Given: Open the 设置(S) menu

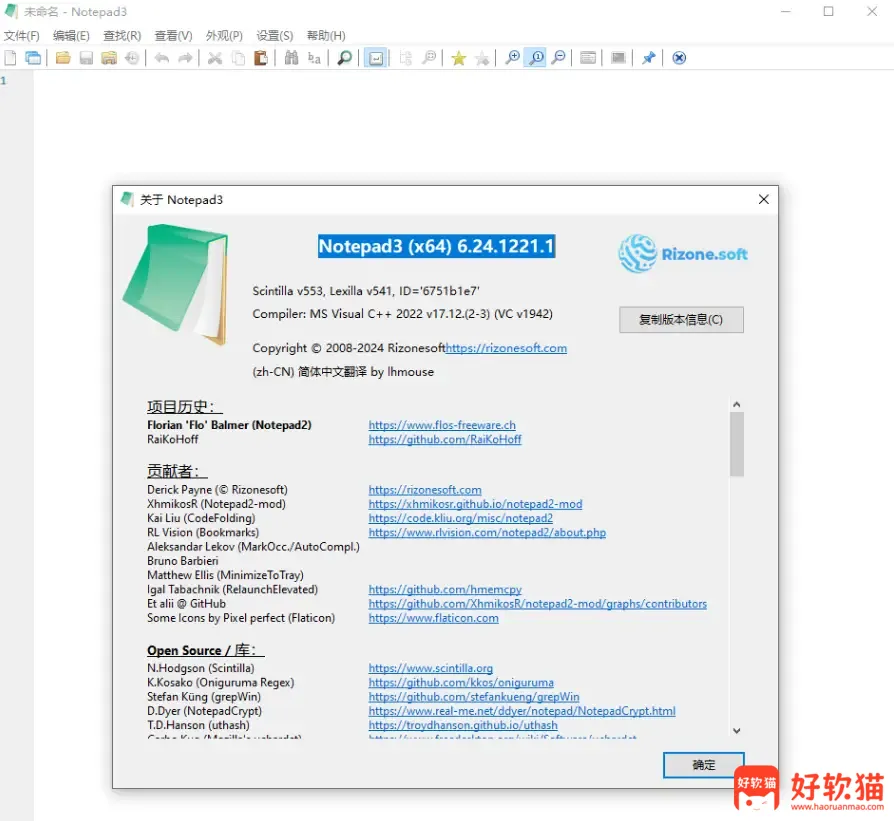Looking at the screenshot, I should 275,35.
